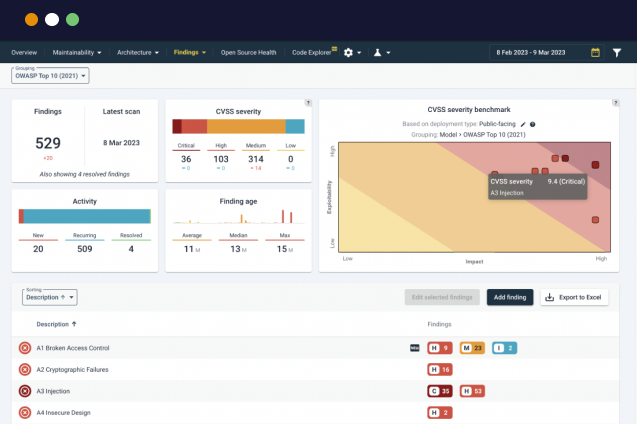This screenshot has width=637, height=424.
Task: Click the Add finding button
Action: (x=510, y=297)
